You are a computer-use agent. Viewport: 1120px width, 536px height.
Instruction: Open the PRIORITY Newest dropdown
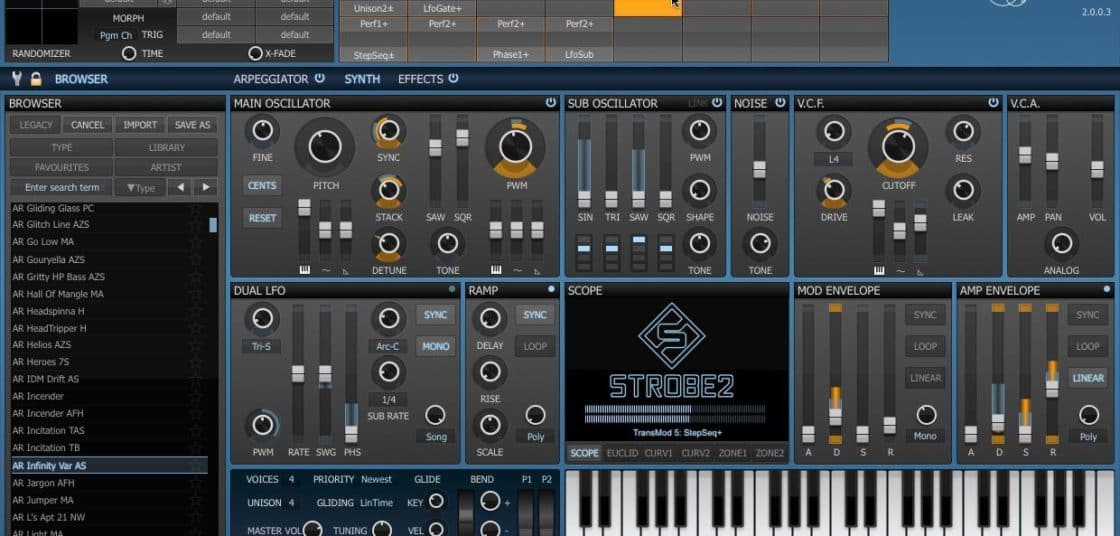coord(376,480)
